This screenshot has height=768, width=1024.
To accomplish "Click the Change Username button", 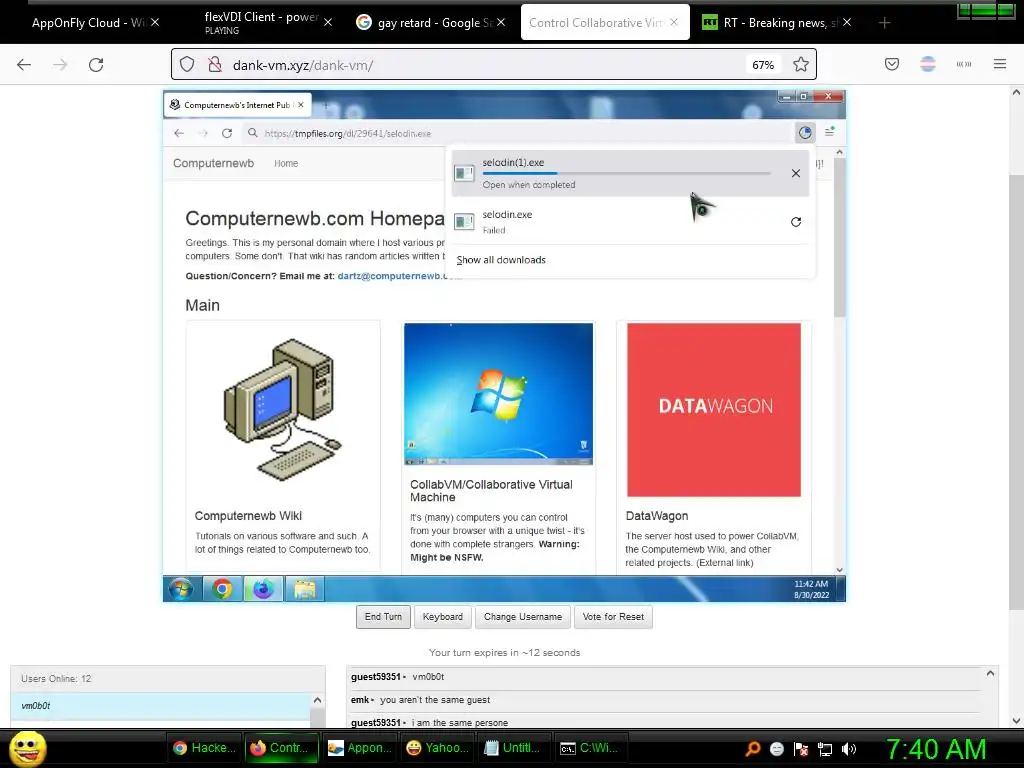I will [x=523, y=616].
